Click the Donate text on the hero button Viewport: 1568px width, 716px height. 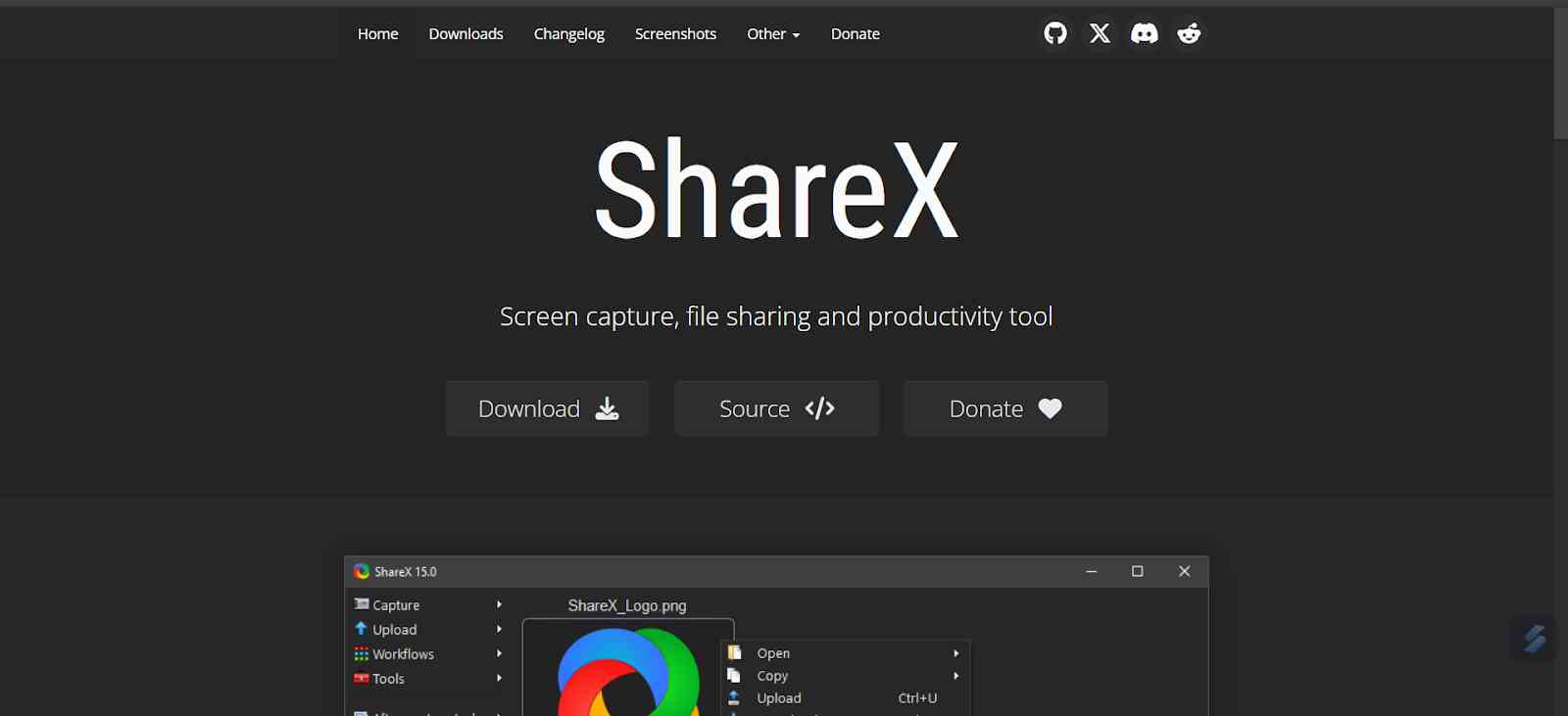pyautogui.click(x=986, y=408)
